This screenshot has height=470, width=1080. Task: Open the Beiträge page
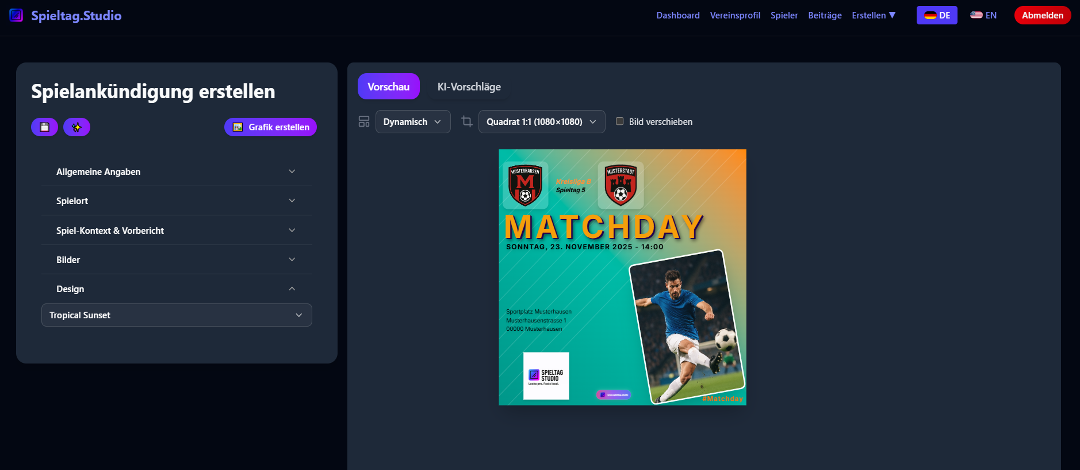[824, 15]
